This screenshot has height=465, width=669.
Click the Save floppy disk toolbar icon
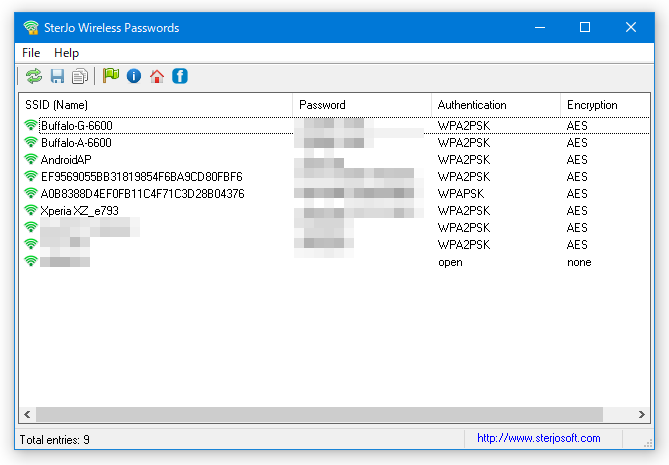57,76
